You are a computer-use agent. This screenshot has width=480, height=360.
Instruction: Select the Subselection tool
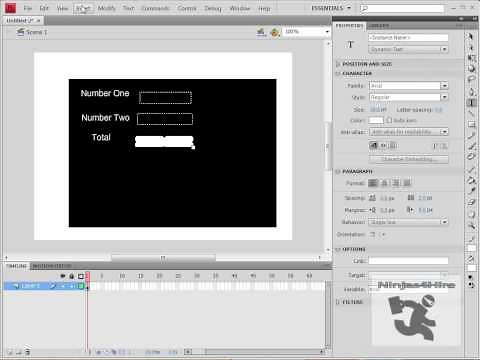[471, 47]
